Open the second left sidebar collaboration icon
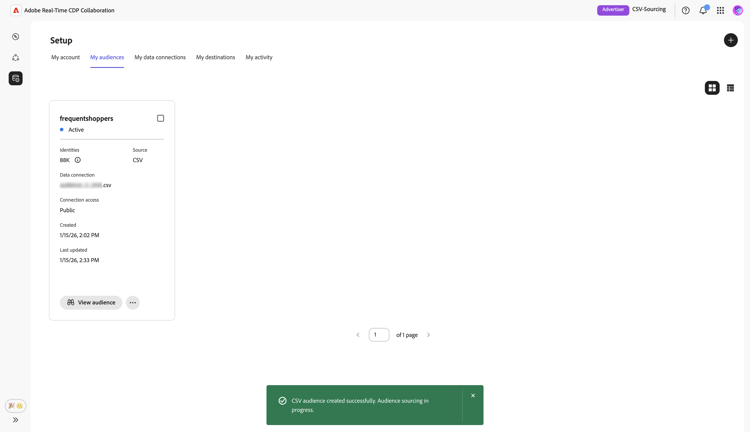 (16, 58)
